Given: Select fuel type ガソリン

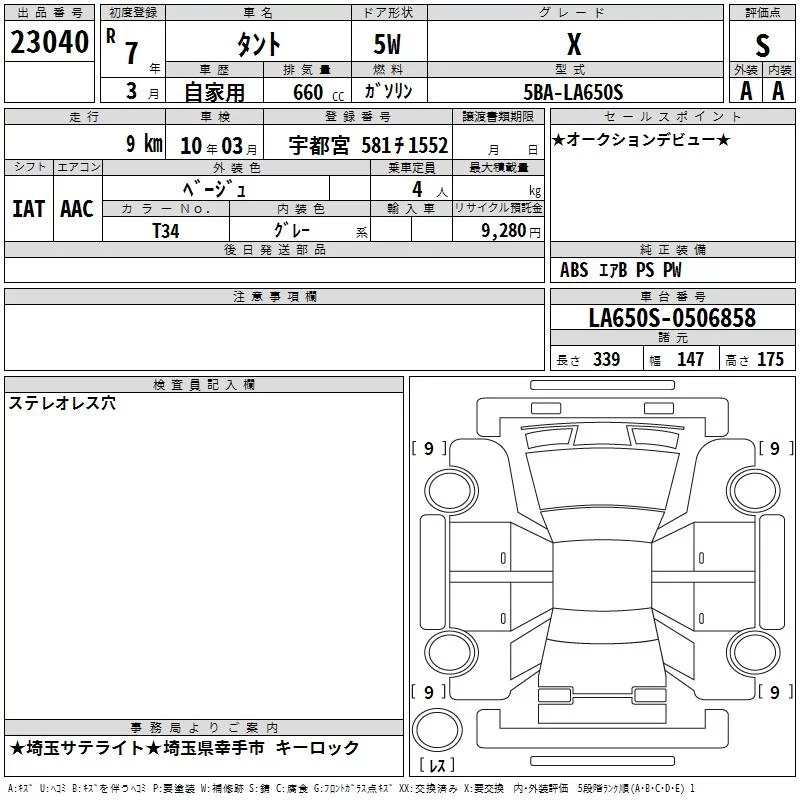Looking at the screenshot, I should (x=388, y=91).
